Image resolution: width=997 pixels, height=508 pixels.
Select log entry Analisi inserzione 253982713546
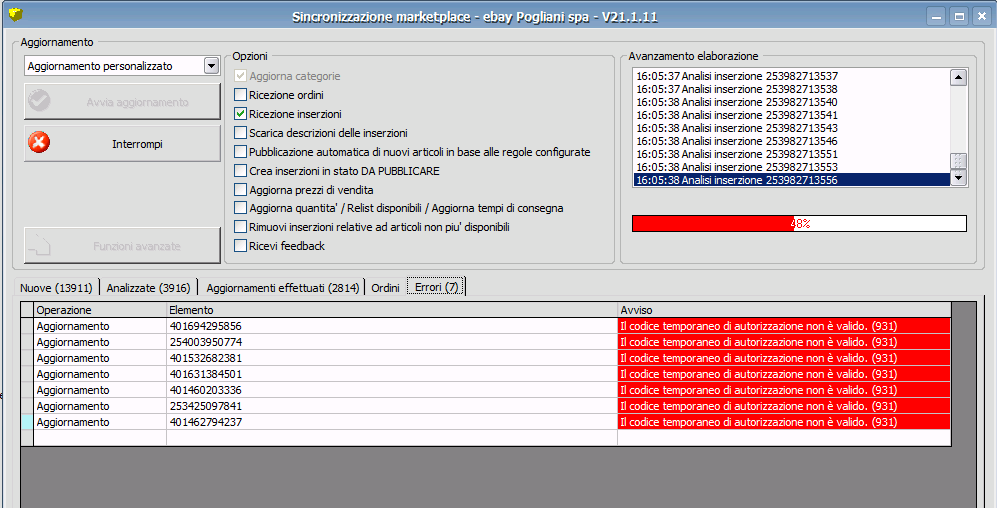coord(792,141)
